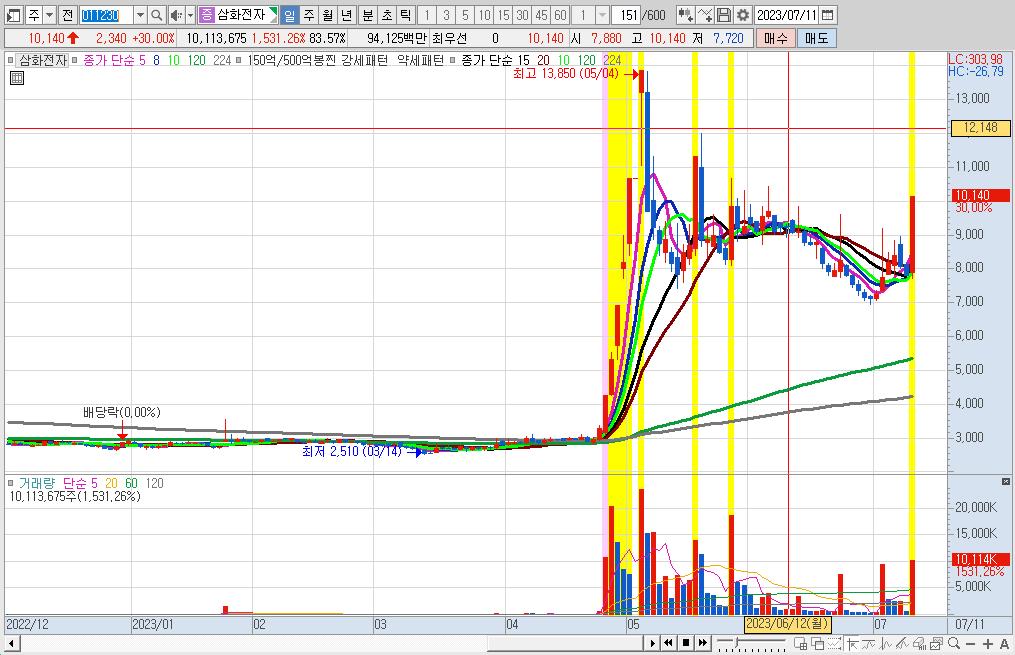This screenshot has height=655, width=1015.
Task: Open the custom interval dropdown arrow
Action: tap(602, 15)
